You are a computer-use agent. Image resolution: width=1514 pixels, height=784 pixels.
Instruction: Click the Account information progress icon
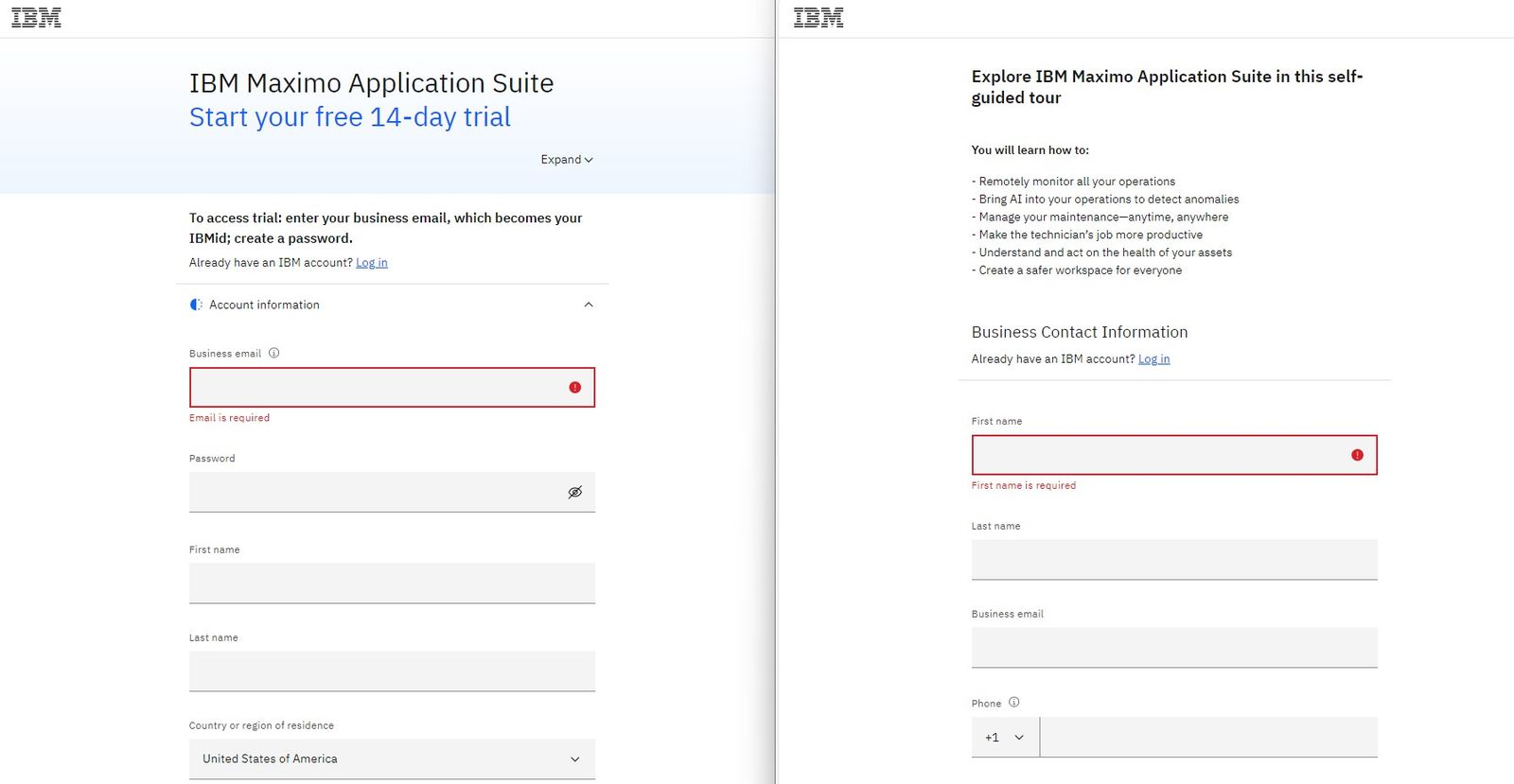coord(196,305)
